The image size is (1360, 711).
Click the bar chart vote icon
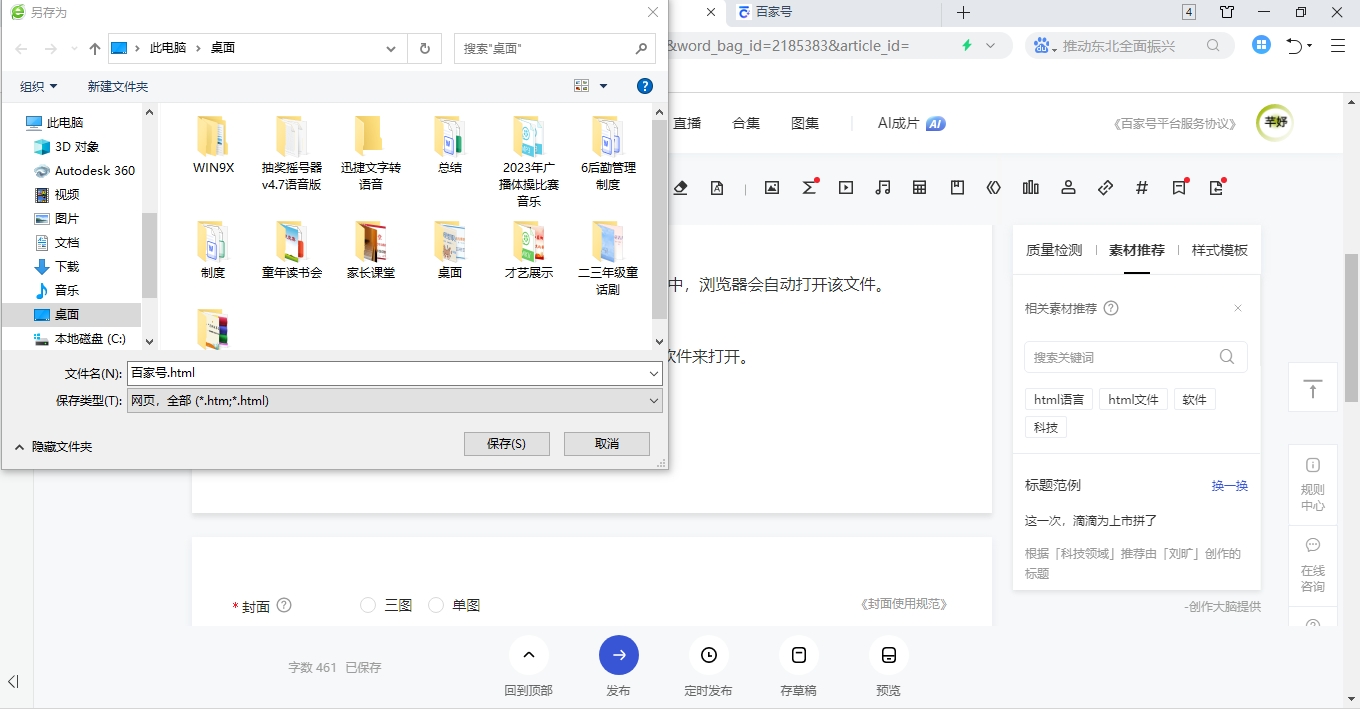tap(1031, 187)
